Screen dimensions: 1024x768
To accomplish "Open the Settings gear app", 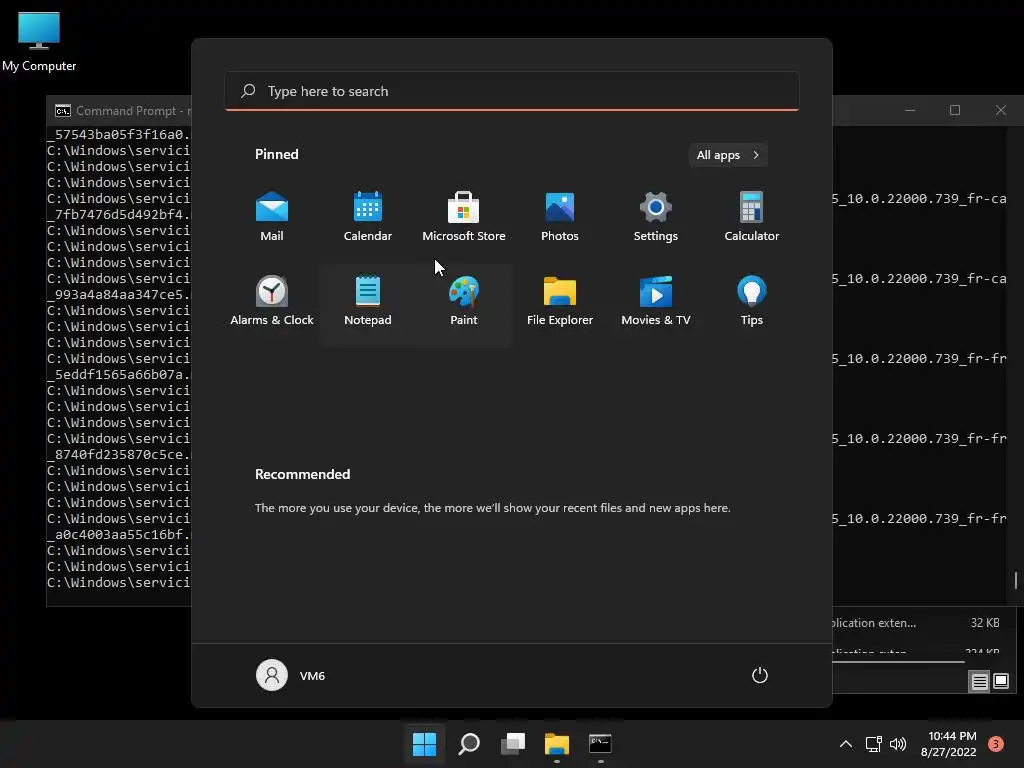I will 656,217.
